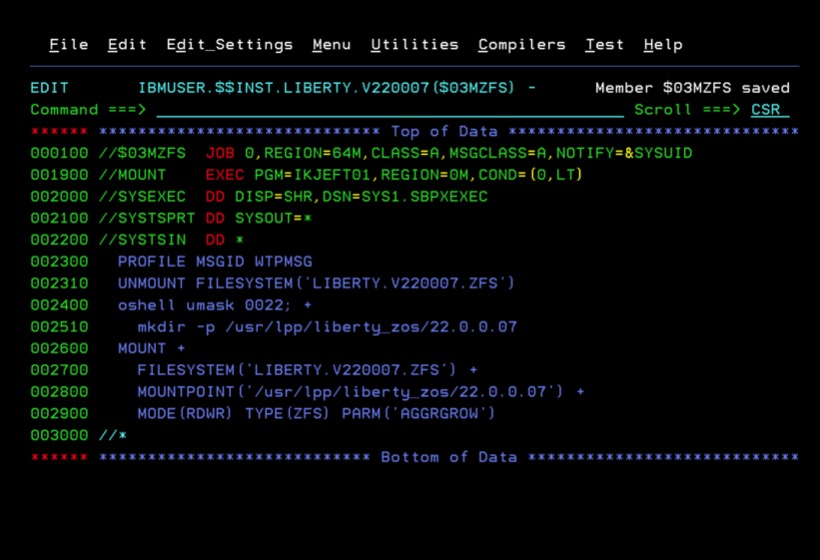This screenshot has width=820, height=560.
Task: Click the UNMOUNT FILESYSTEM statement
Action: click(x=316, y=283)
